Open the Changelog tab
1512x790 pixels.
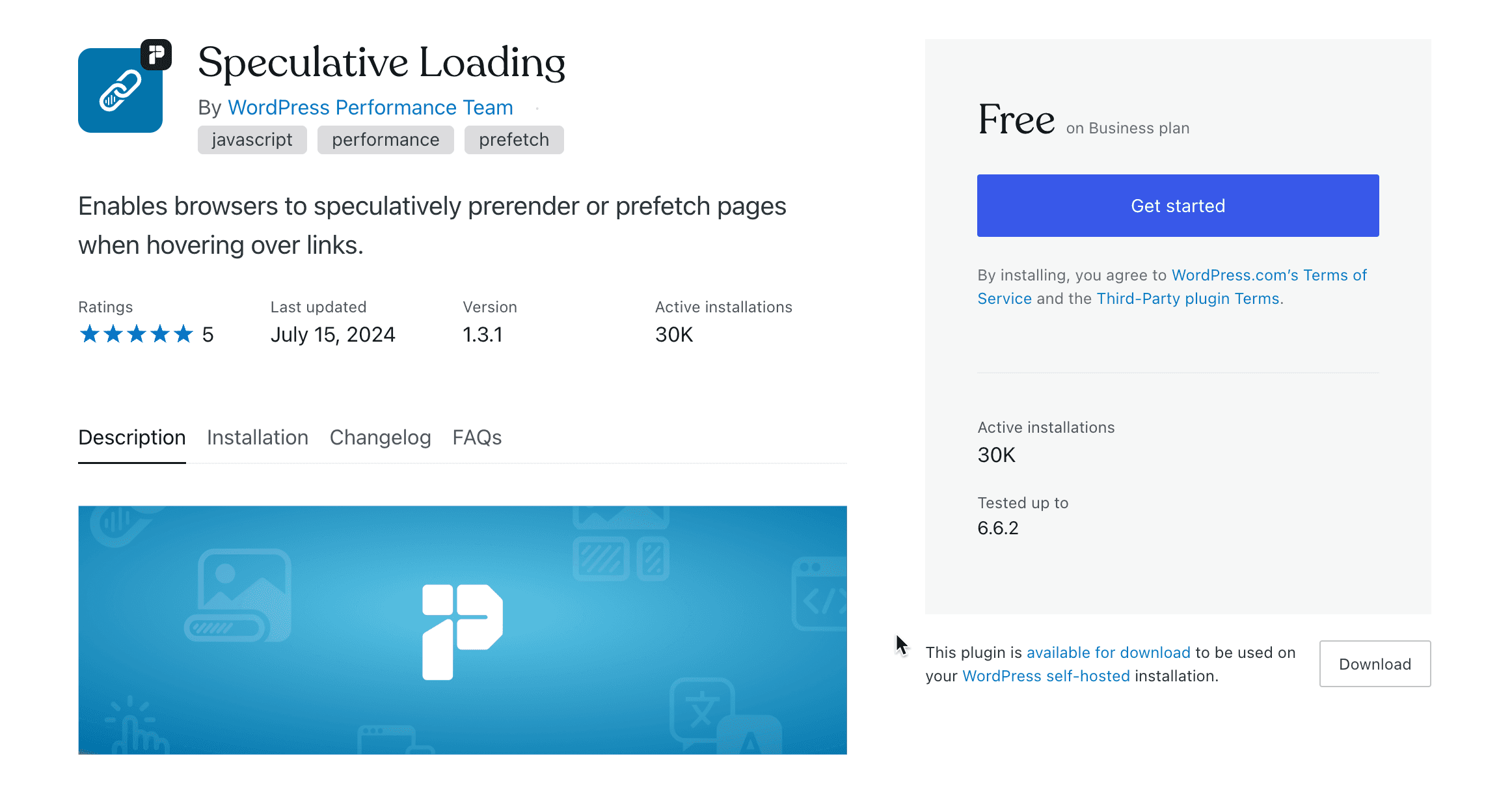(380, 437)
